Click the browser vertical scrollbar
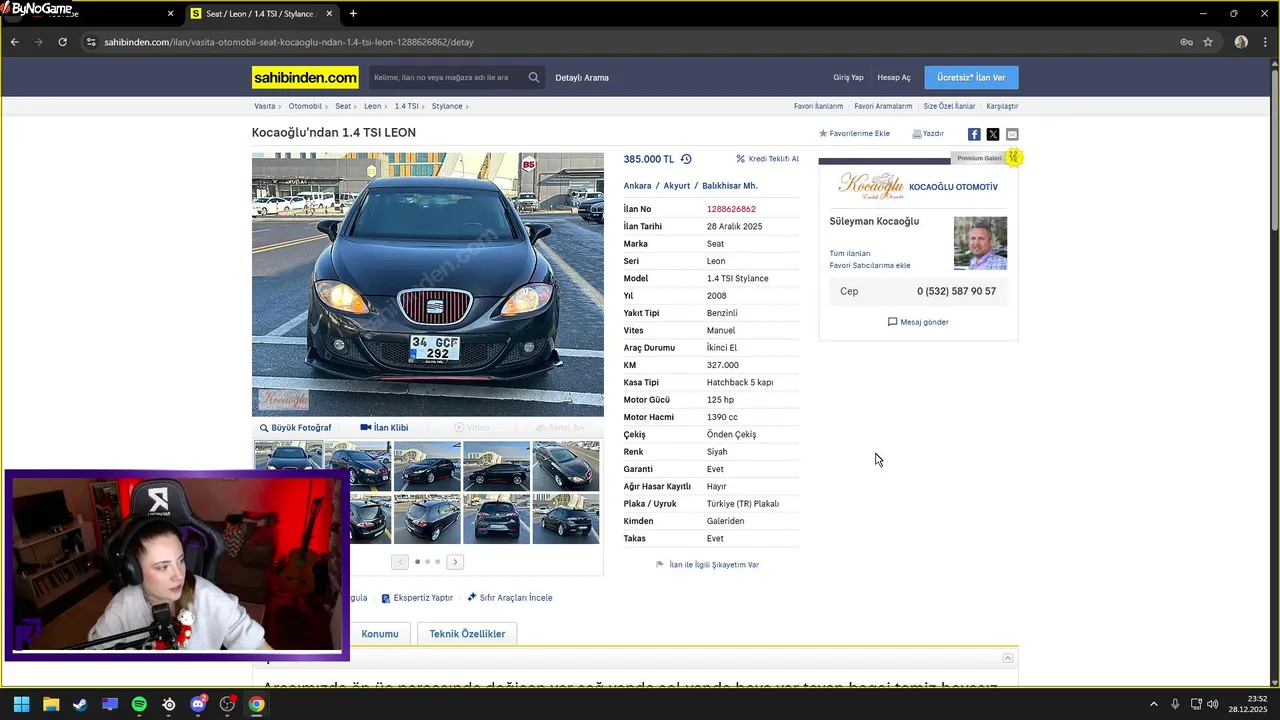Screen dimensions: 1280x720 1274,150
